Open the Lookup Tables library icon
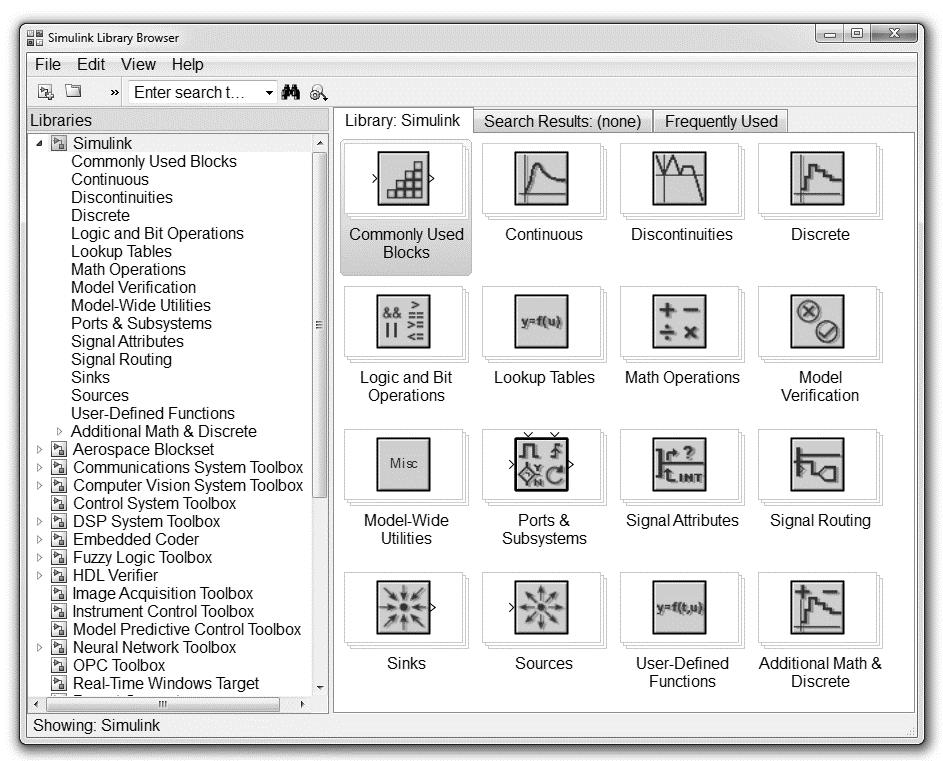 pyautogui.click(x=541, y=321)
